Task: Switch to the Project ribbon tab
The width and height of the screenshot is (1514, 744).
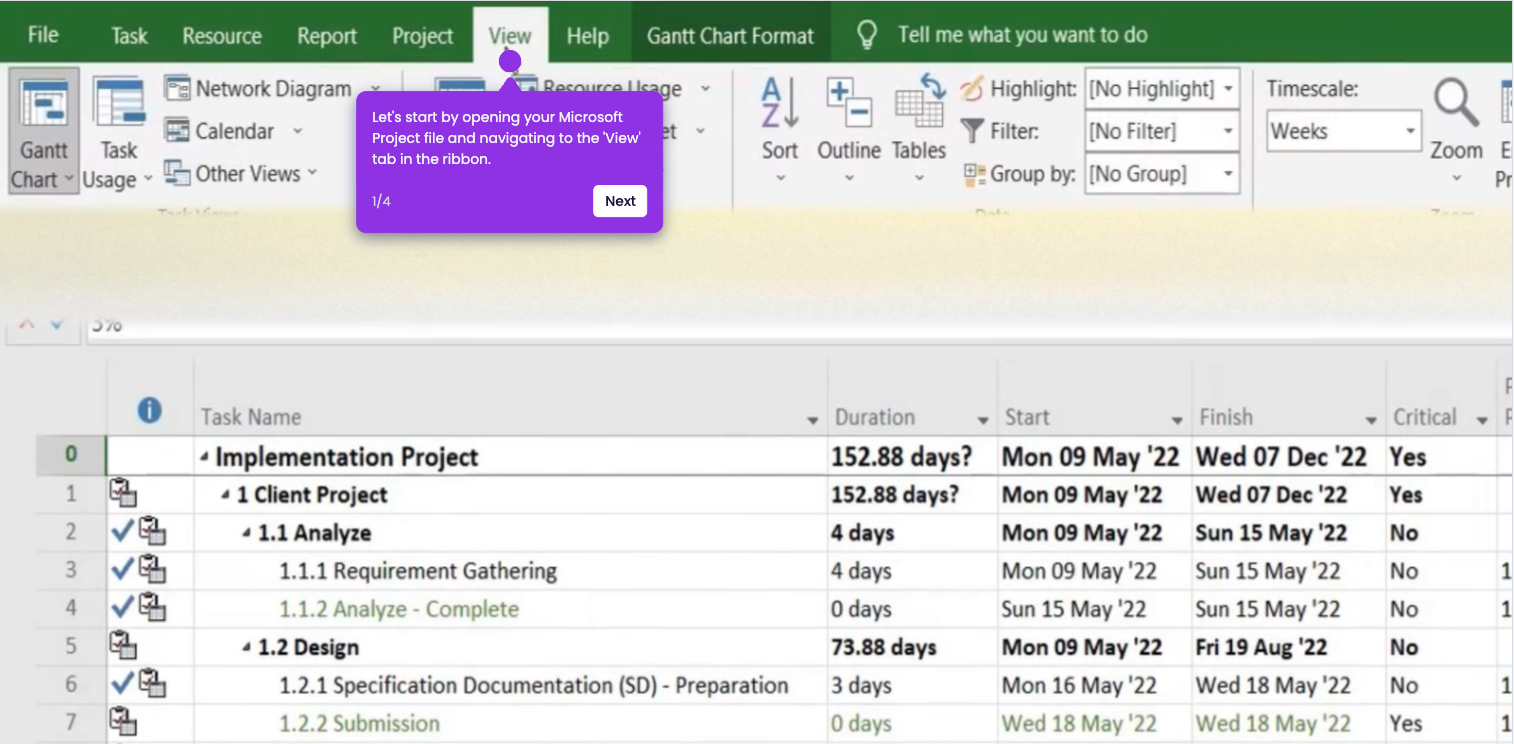Action: (x=422, y=36)
